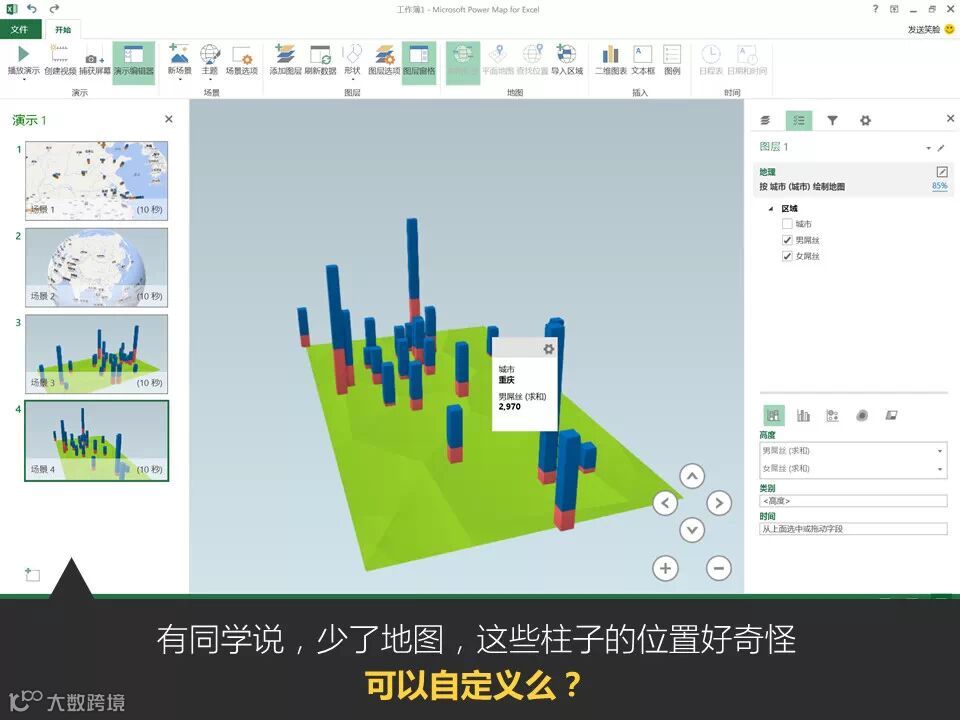This screenshot has height=720, width=960.
Task: Click the 地理 geography edit icon
Action: click(x=942, y=172)
